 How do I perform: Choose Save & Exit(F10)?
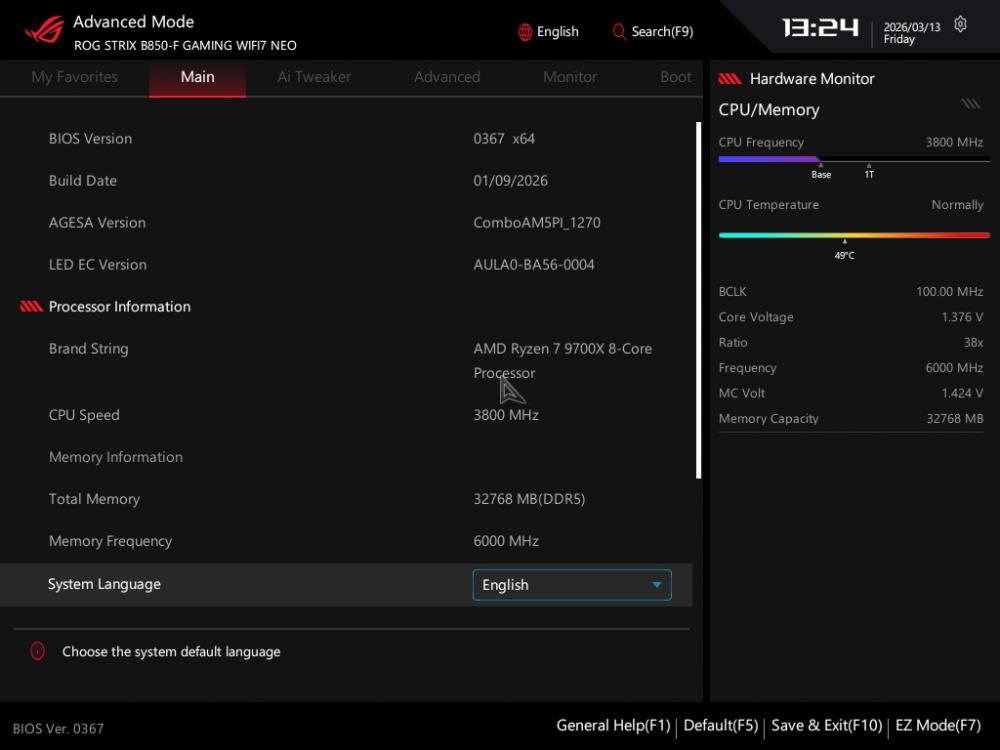tap(826, 726)
